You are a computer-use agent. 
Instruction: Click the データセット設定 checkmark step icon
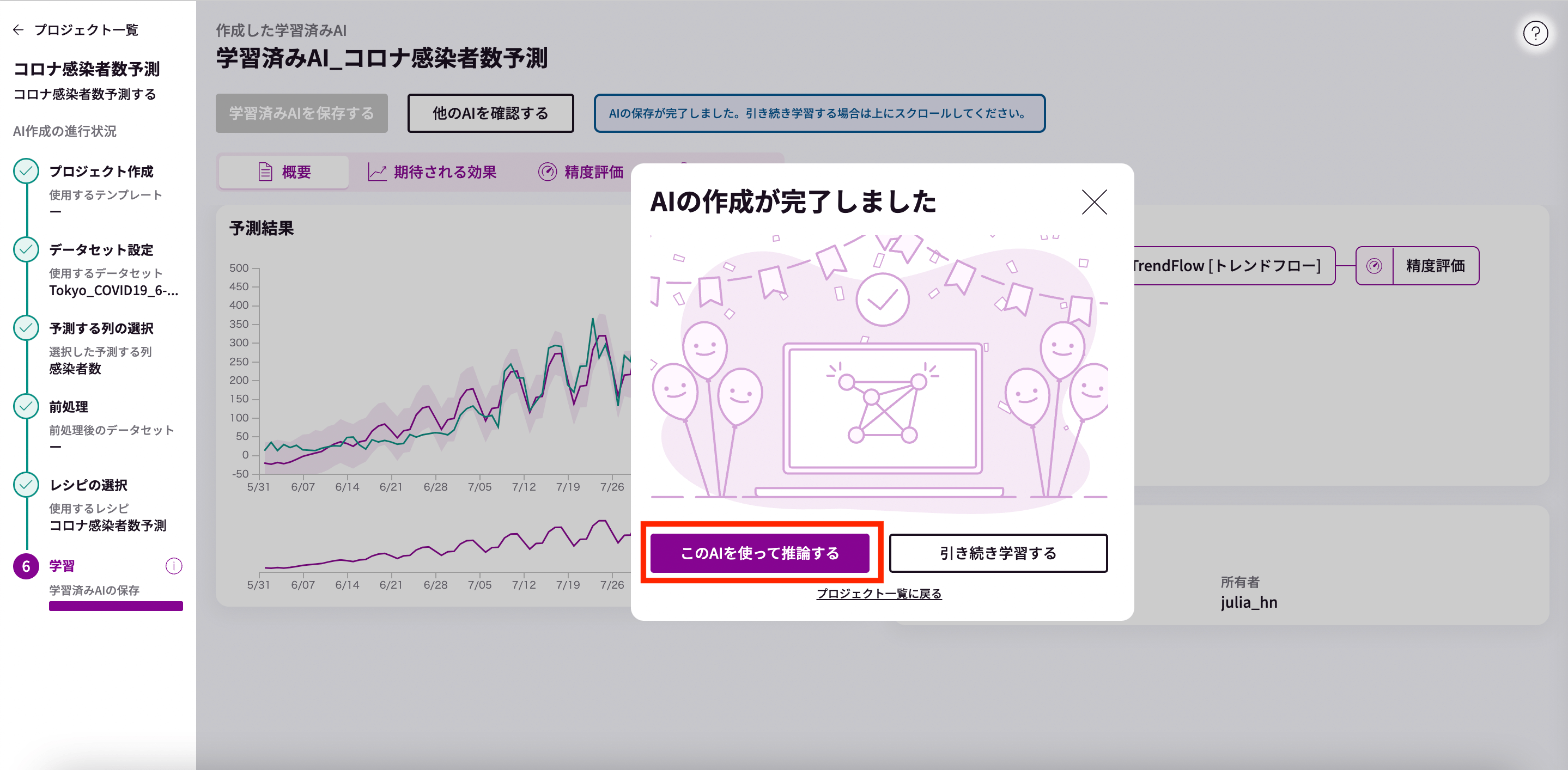click(26, 250)
